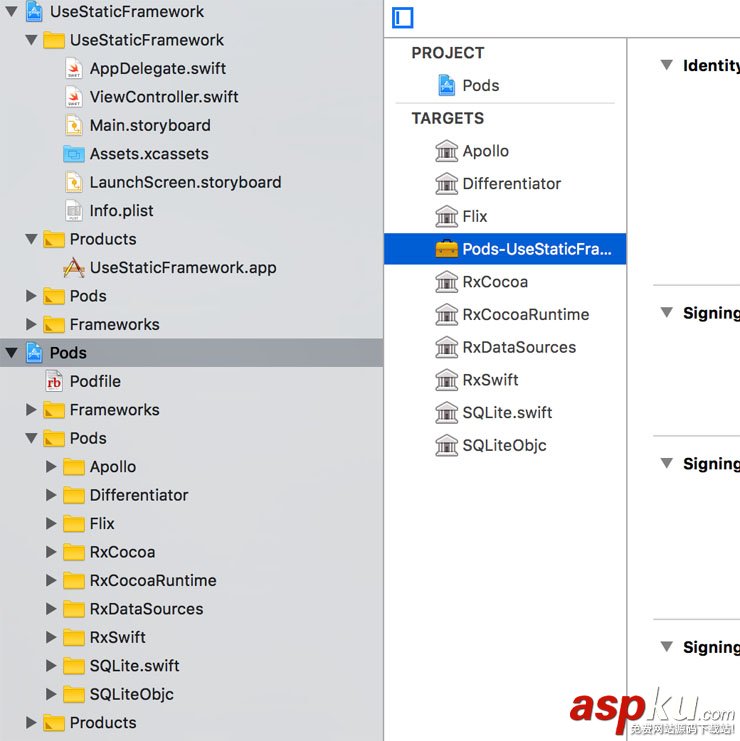Click Flix target library icon
740x741 pixels.
point(447,216)
